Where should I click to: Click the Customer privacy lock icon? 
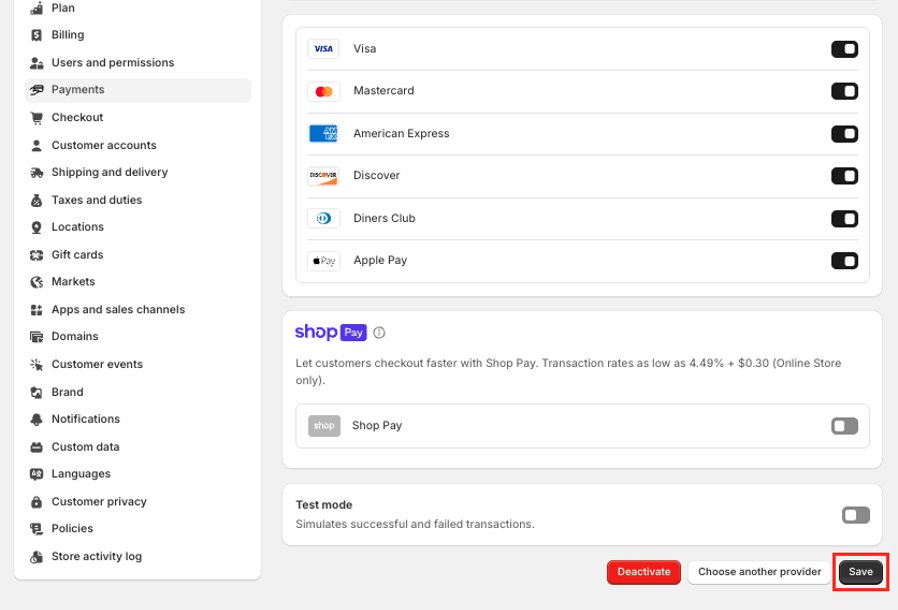pos(37,502)
